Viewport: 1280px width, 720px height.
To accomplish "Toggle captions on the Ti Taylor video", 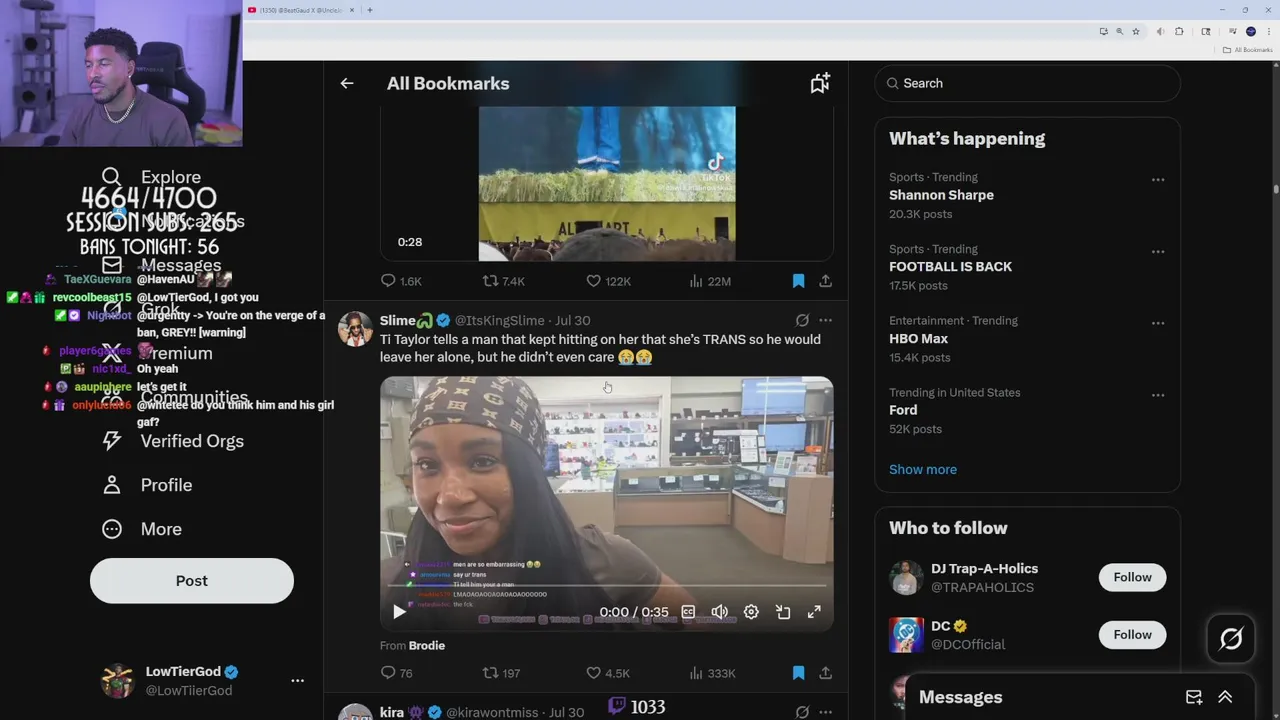I will (x=688, y=612).
